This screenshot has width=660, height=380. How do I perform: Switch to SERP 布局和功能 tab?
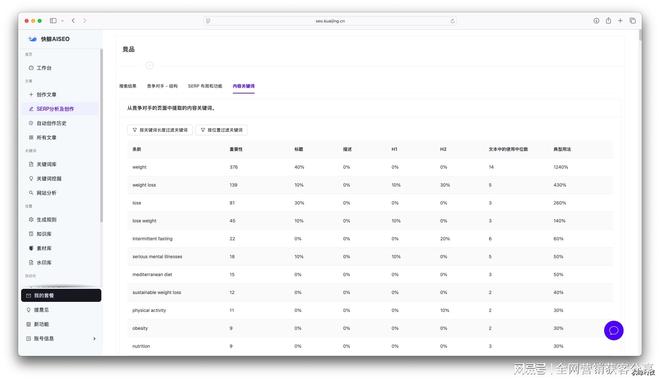tap(205, 86)
